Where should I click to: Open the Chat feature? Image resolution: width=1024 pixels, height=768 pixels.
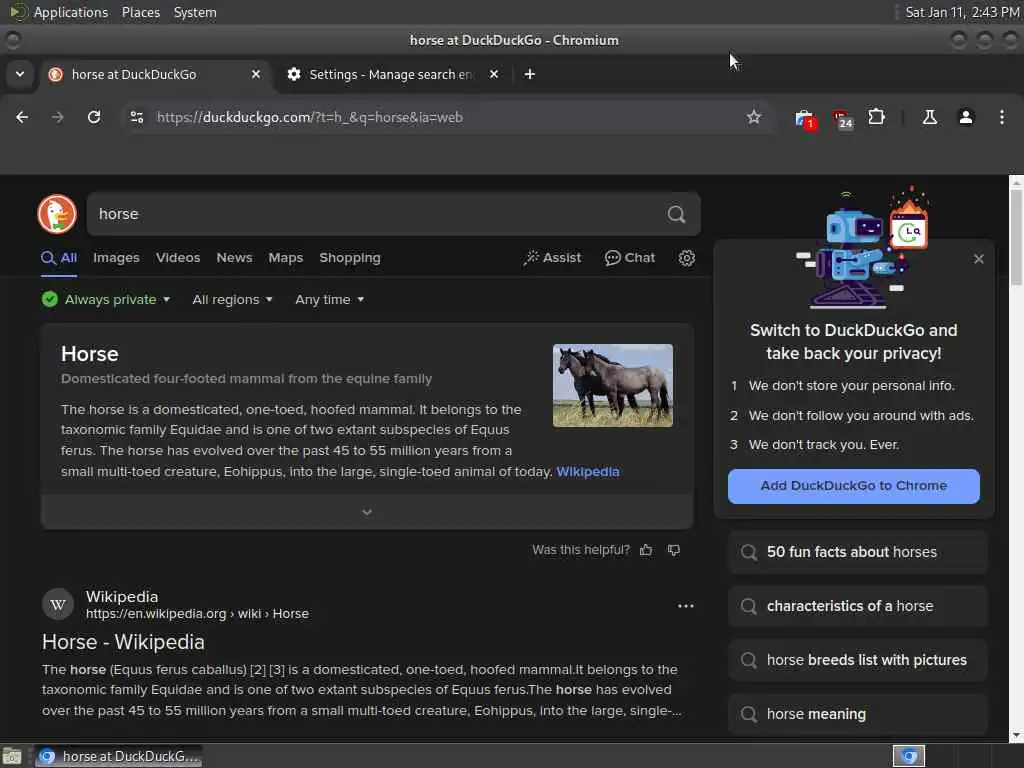[x=630, y=258]
